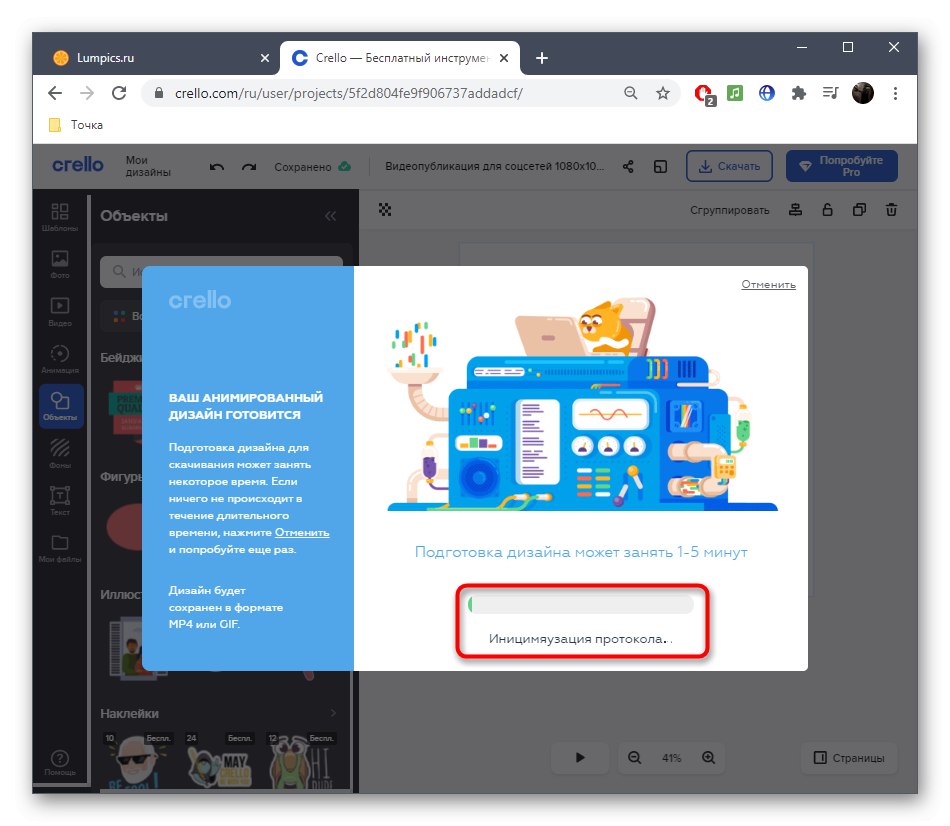Click the design rendering progress bar

(583, 604)
